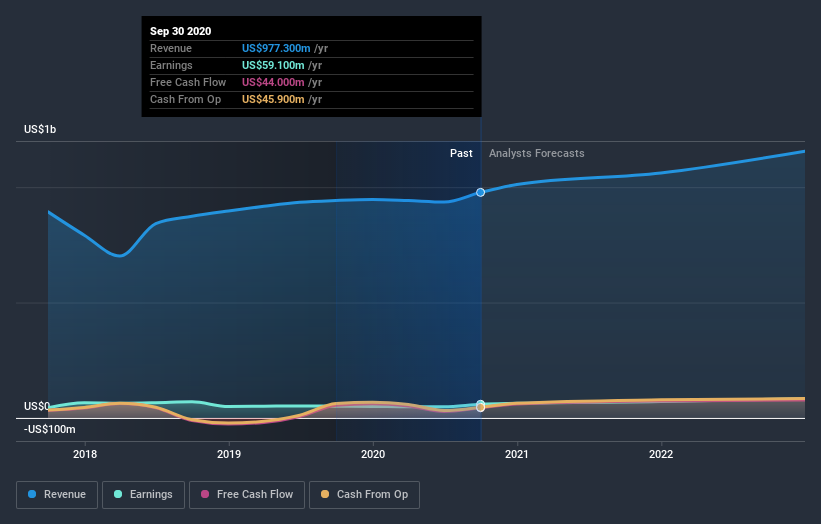Click the US$977.300m revenue value in tooltip
821x524 pixels.
click(276, 48)
